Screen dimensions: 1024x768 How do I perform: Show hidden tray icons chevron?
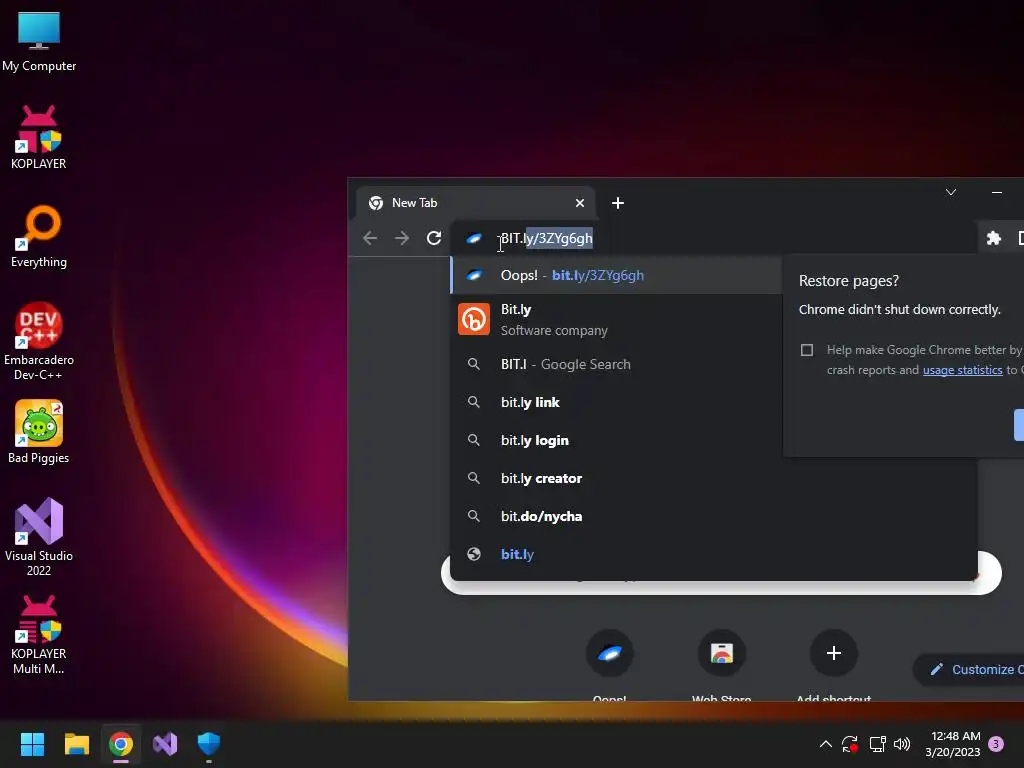825,744
